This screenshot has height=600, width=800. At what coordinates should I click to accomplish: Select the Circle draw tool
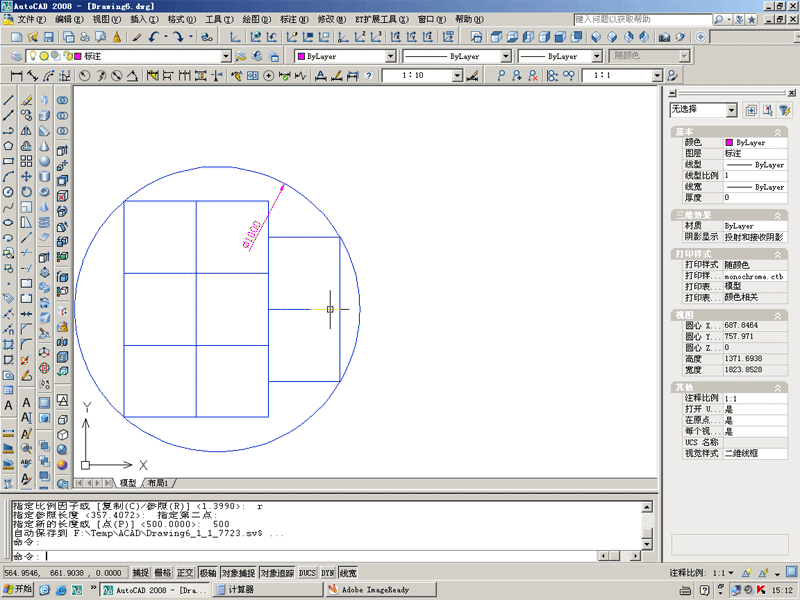[x=8, y=192]
